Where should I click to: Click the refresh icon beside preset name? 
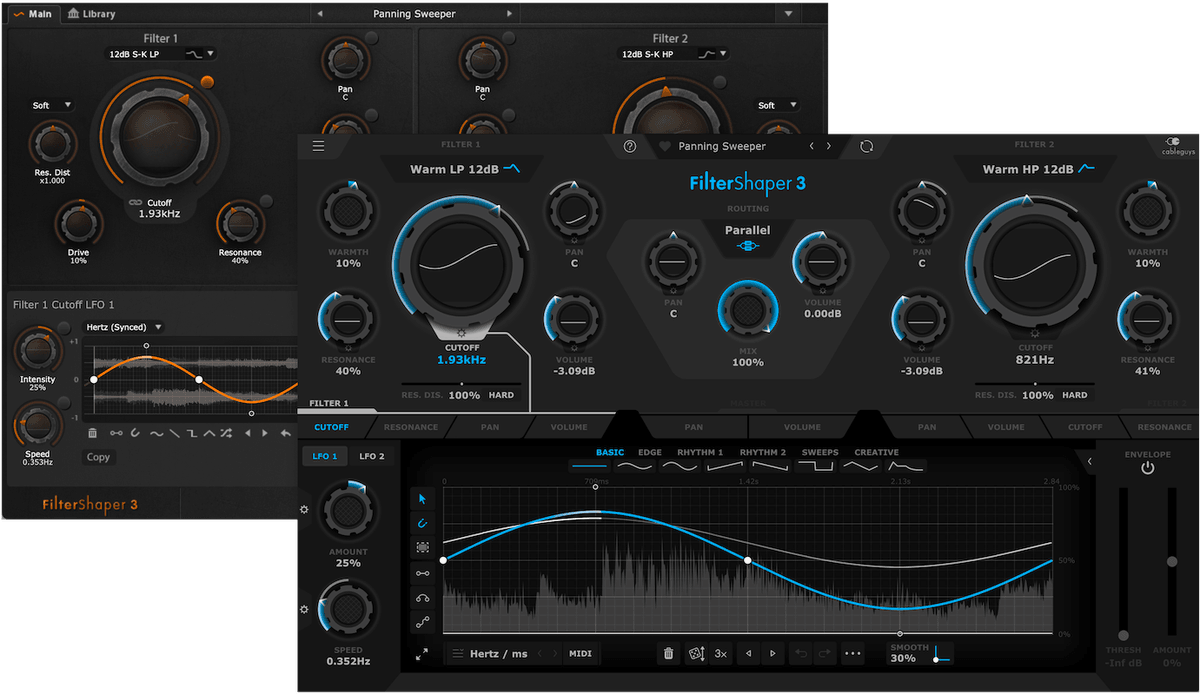tap(866, 146)
